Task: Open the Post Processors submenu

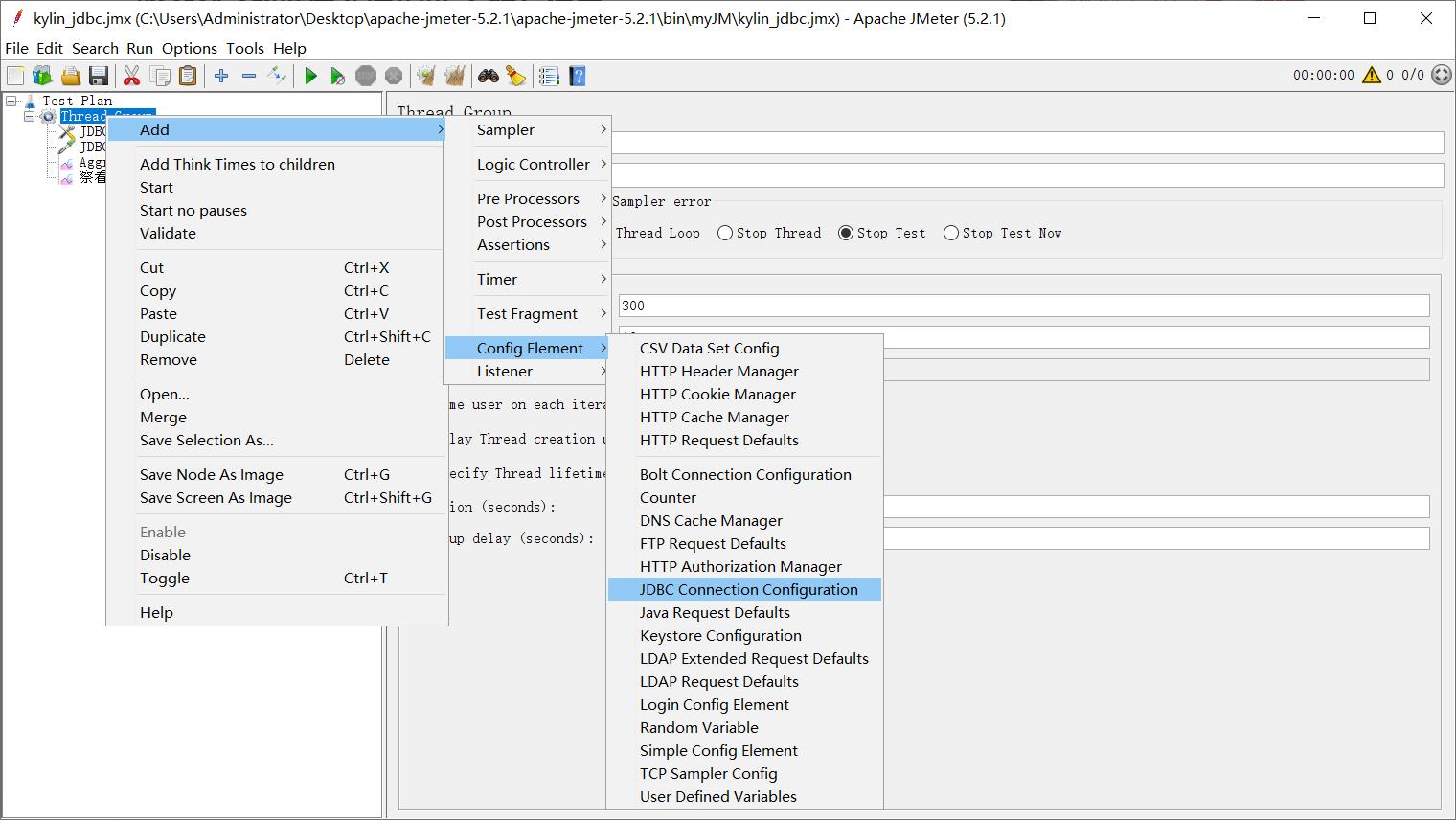Action: coord(528,221)
